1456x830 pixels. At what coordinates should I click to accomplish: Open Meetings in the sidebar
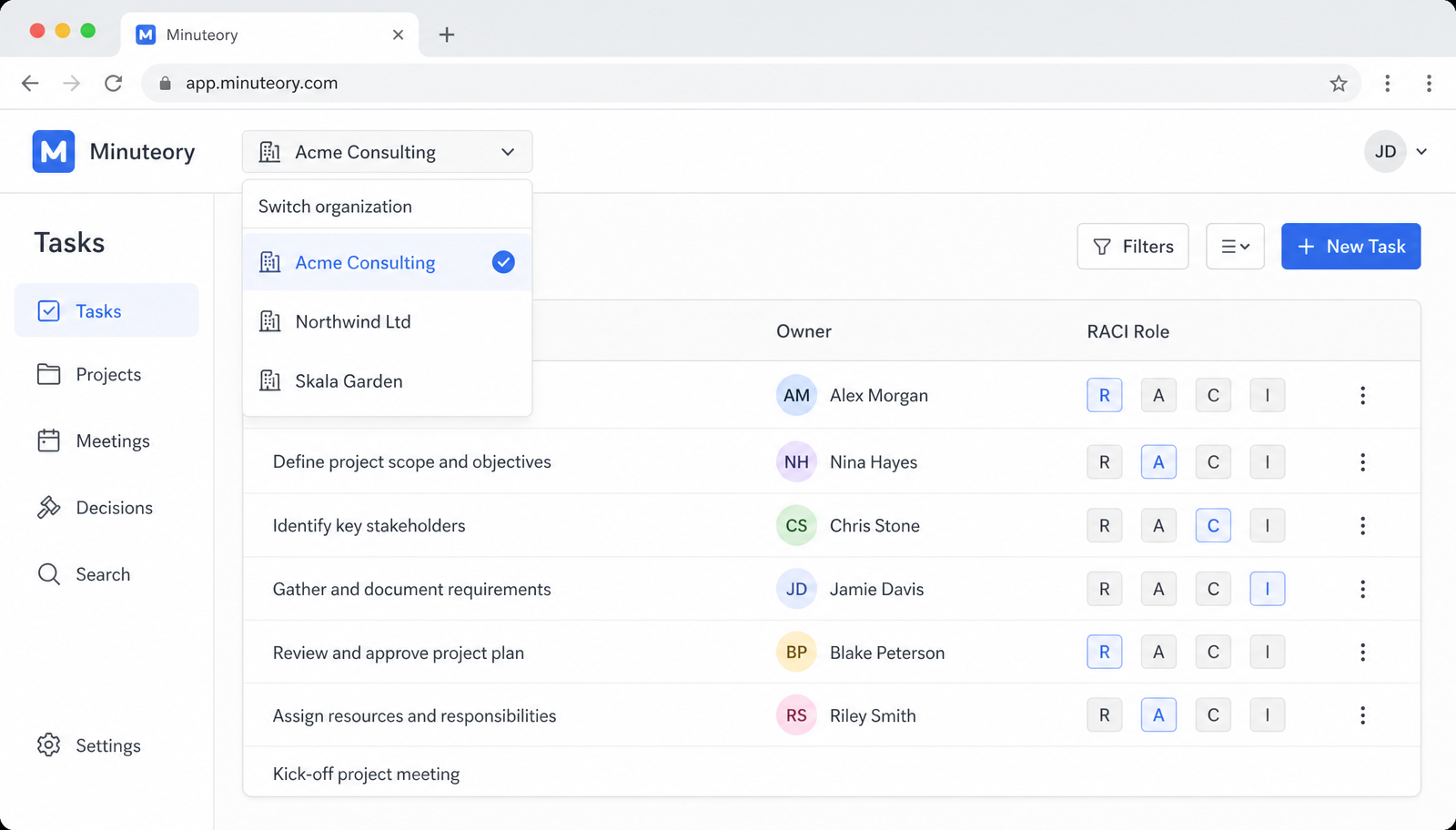click(x=94, y=440)
